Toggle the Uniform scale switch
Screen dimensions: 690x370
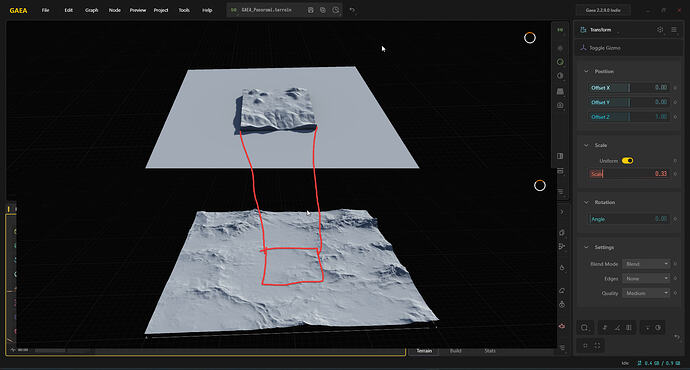(628, 161)
